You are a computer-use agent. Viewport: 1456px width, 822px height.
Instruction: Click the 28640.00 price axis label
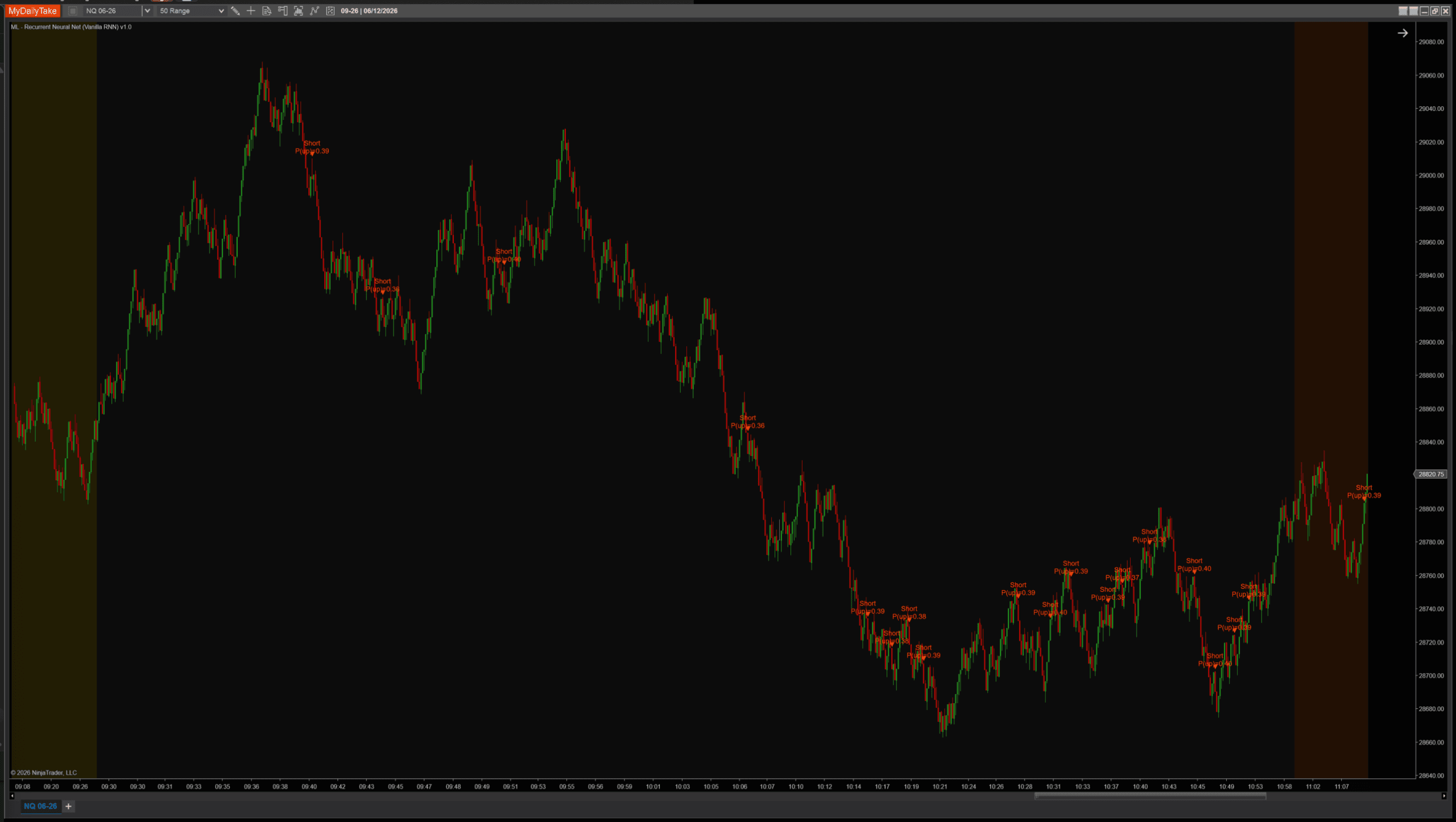tap(1431, 775)
